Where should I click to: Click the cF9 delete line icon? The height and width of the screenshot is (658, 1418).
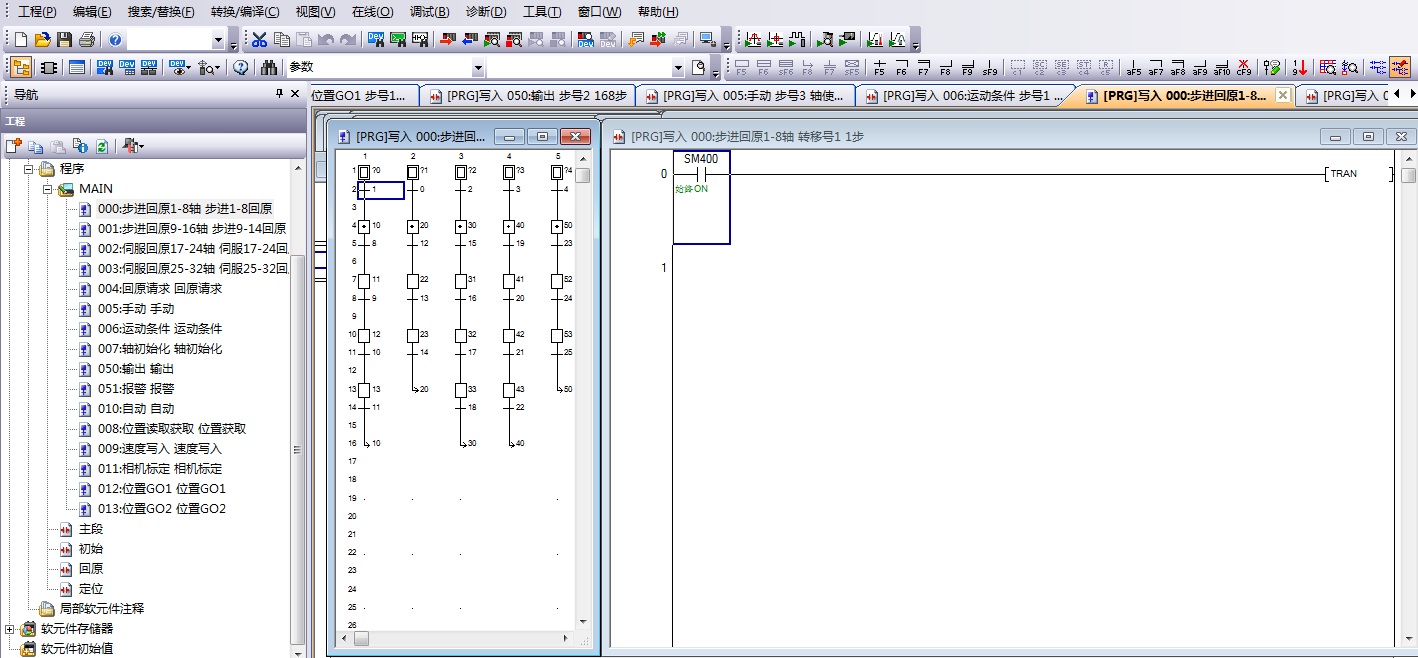pos(1244,68)
